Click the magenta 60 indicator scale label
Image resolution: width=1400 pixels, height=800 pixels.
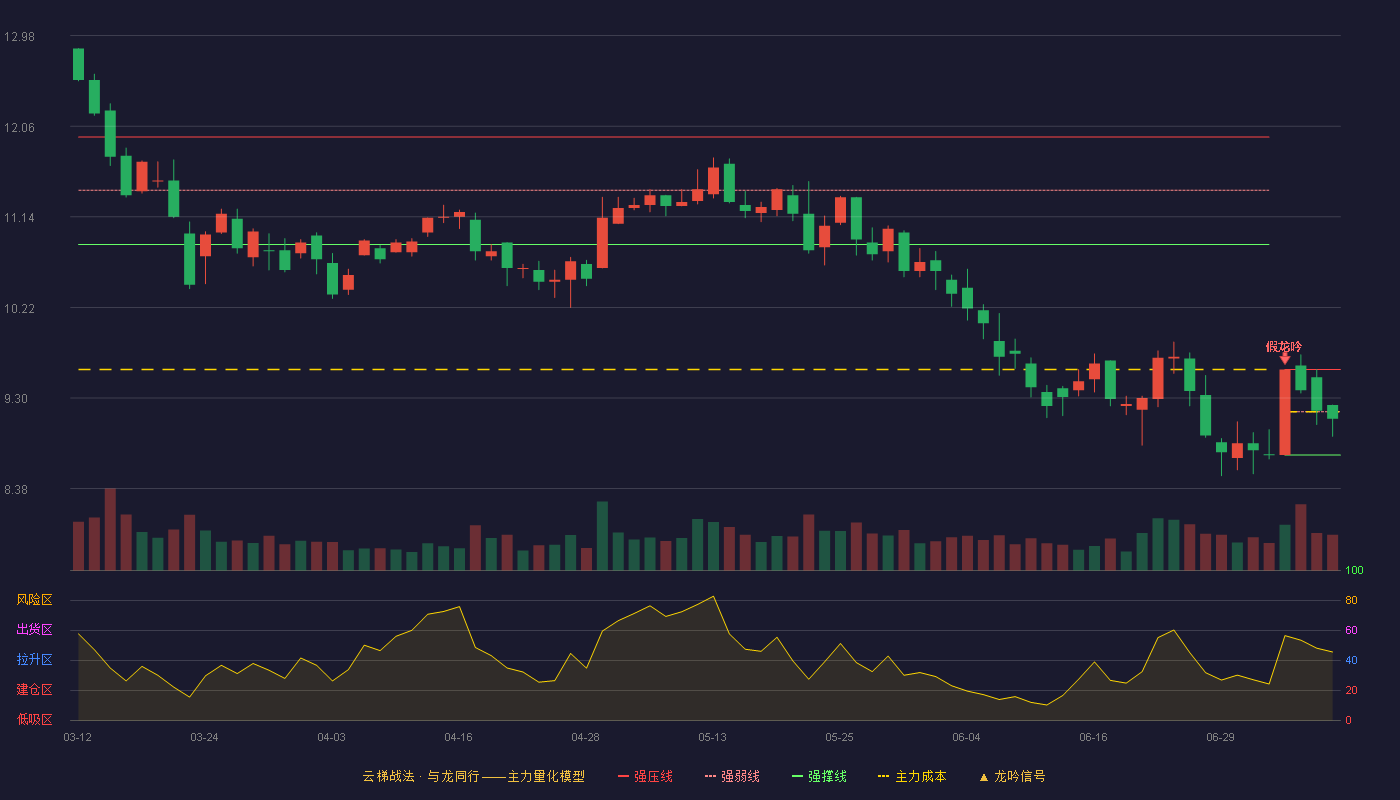point(1351,630)
